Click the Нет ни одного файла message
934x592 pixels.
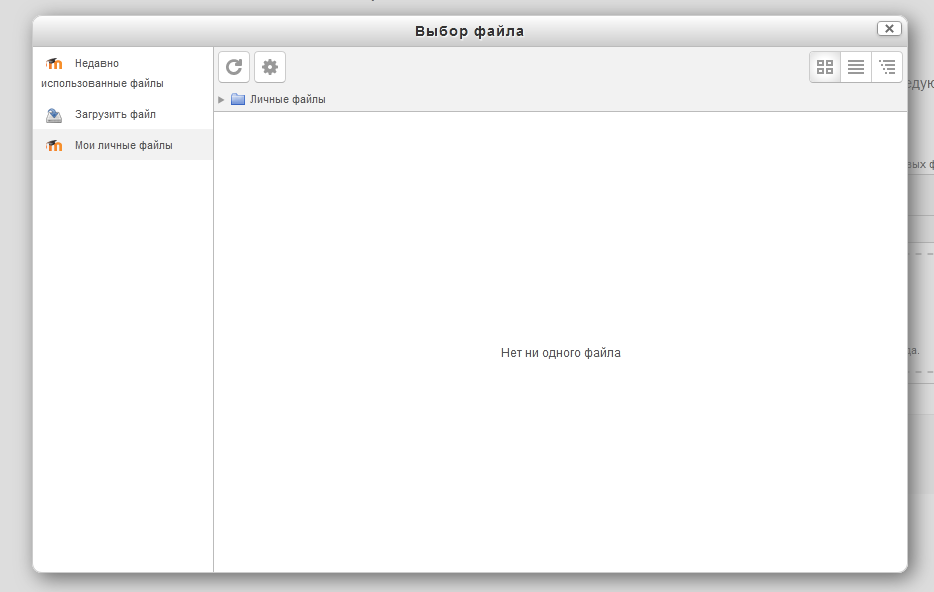pyautogui.click(x=560, y=353)
